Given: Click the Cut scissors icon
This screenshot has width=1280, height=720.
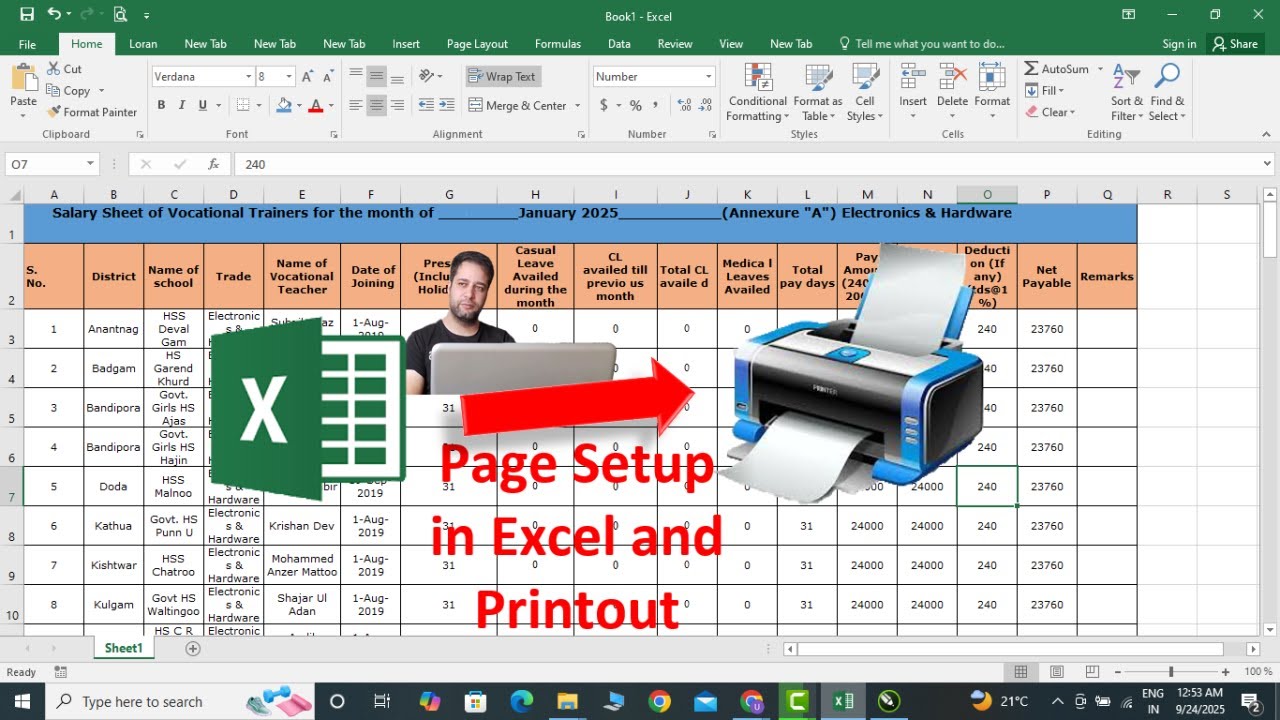Looking at the screenshot, I should (54, 69).
